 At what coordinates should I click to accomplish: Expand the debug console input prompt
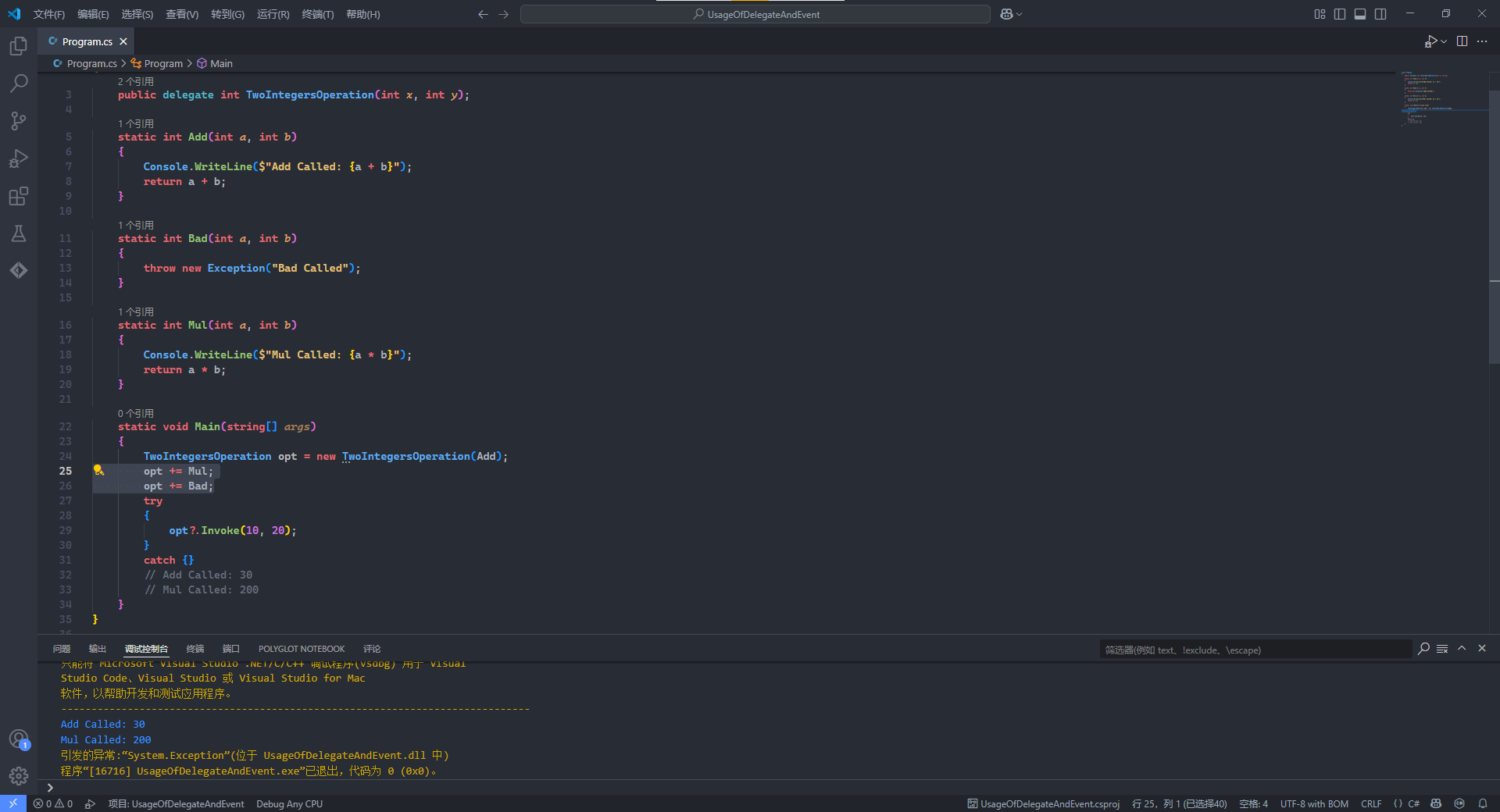pyautogui.click(x=50, y=788)
